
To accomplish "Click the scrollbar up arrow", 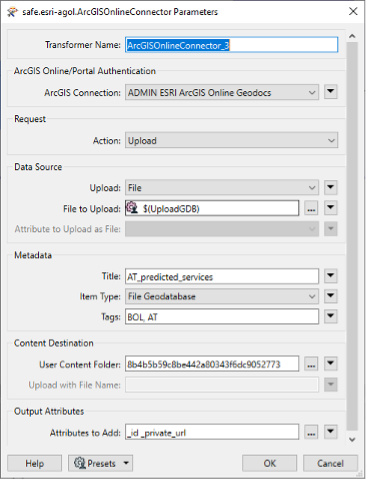I will [x=352, y=36].
